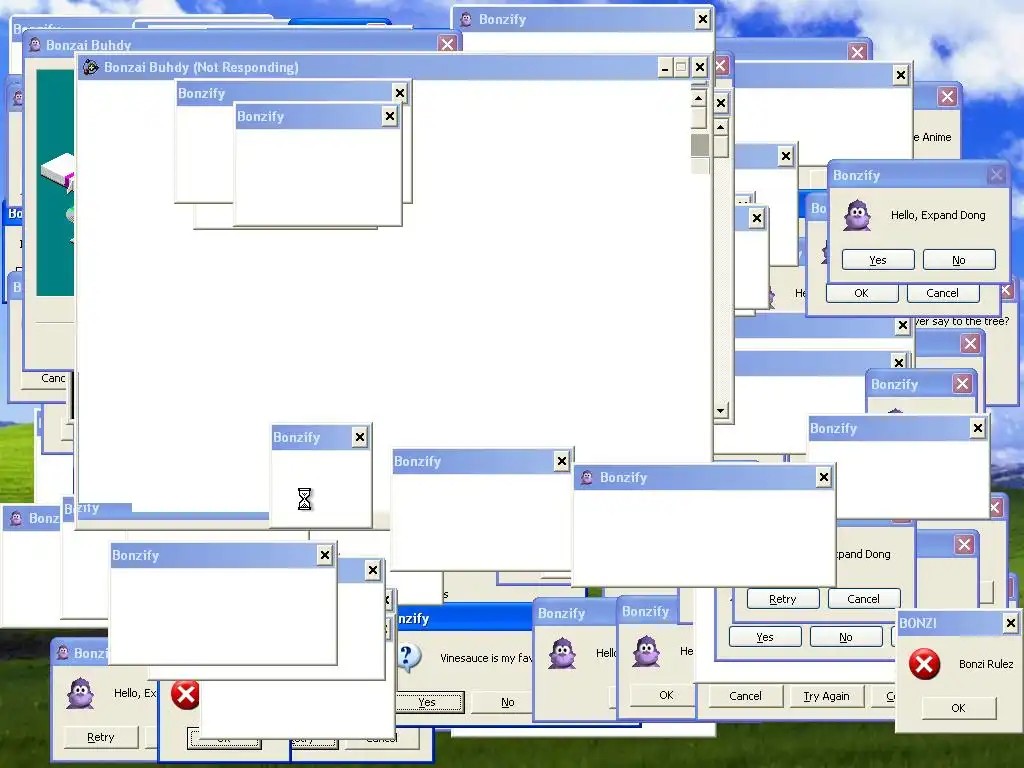Close the BONZI dialog
The height and width of the screenshot is (768, 1024).
coord(1010,623)
